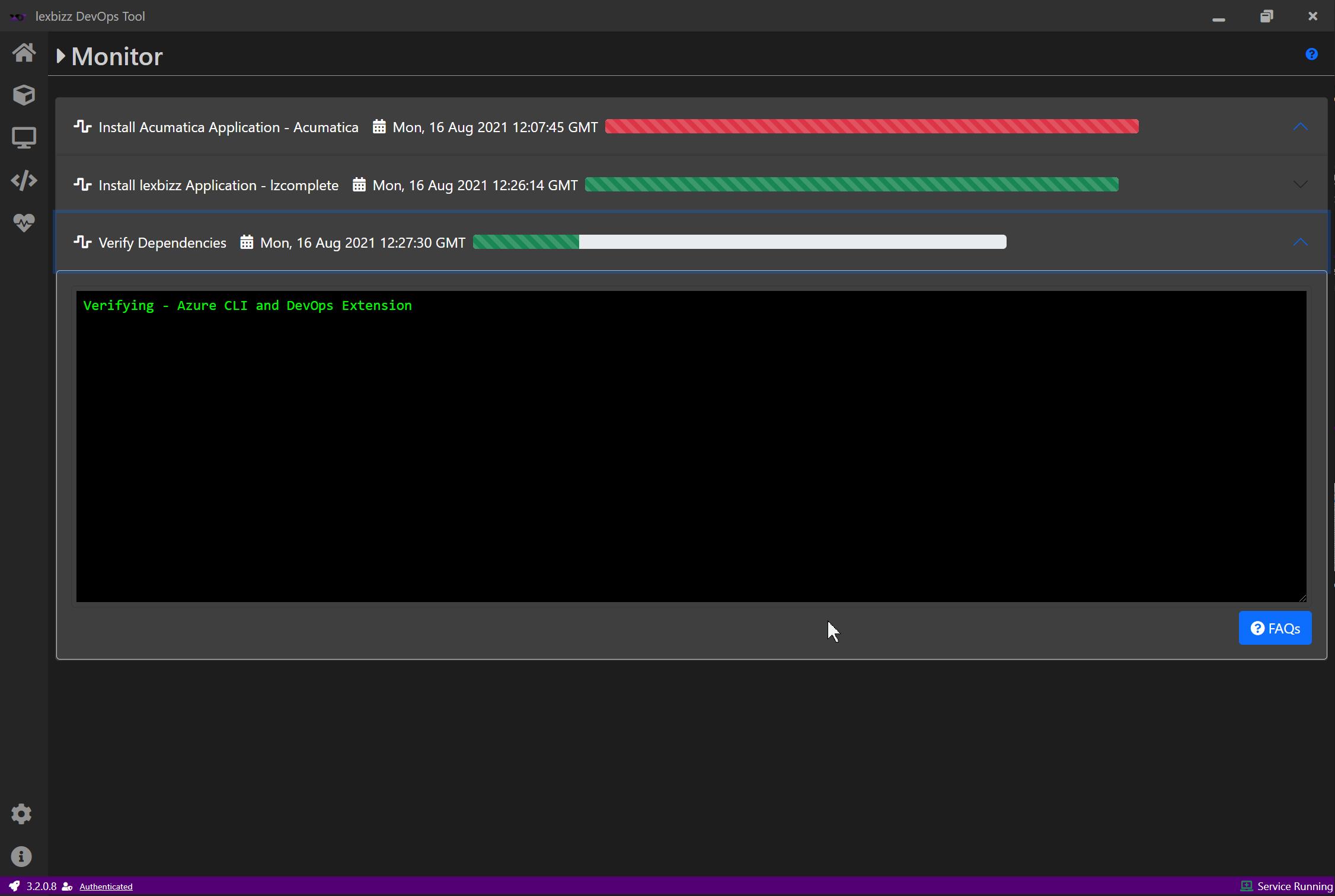
Task: Click calendar icon for 12:27:30 GMT entry
Action: click(247, 242)
